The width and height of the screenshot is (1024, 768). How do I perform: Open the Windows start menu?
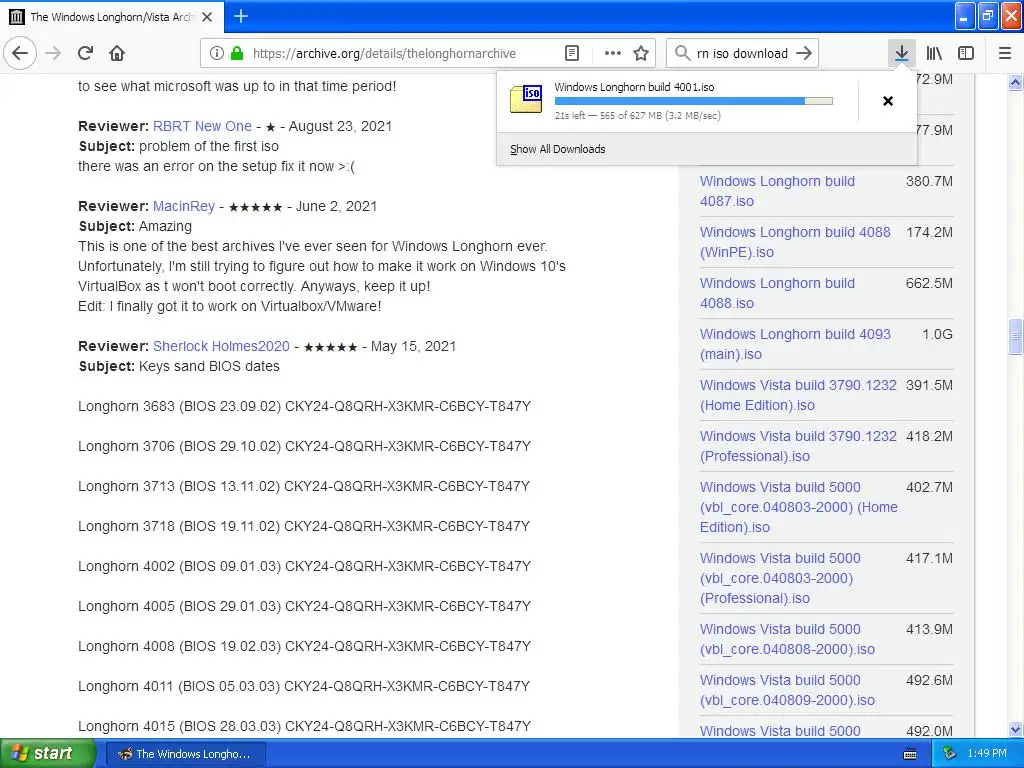[48, 754]
